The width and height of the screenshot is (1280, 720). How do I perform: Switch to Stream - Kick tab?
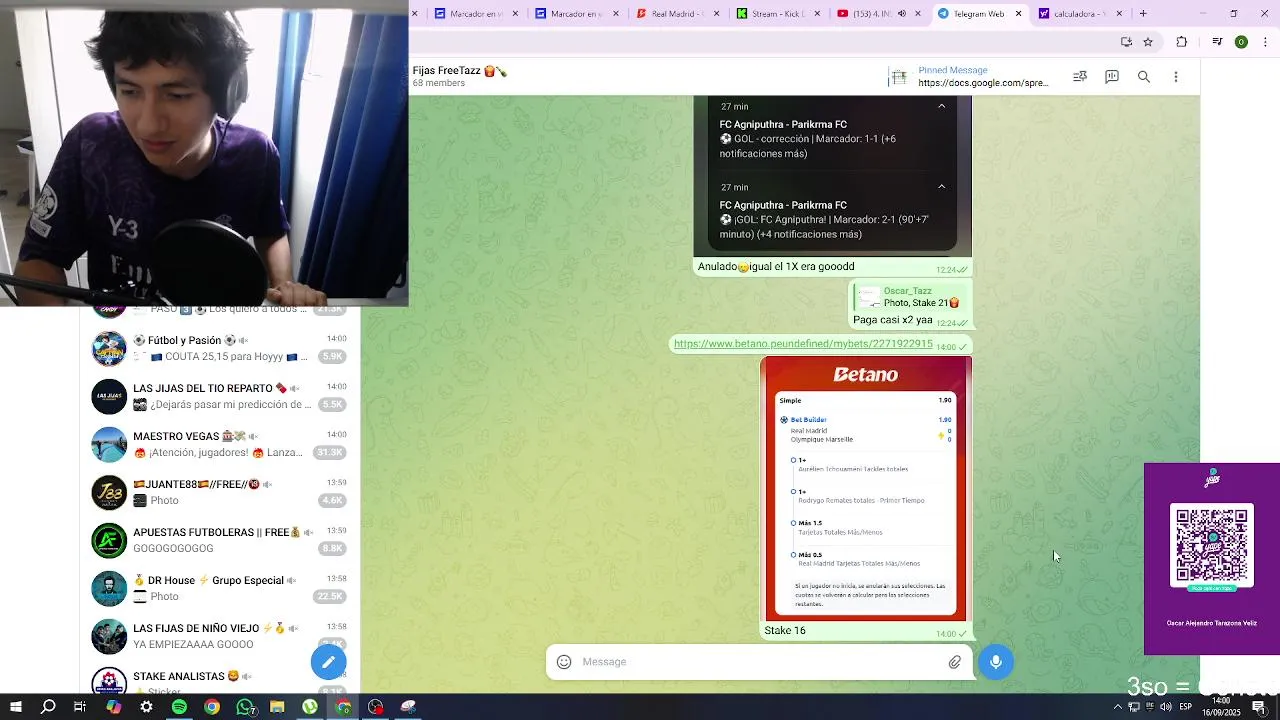point(778,14)
